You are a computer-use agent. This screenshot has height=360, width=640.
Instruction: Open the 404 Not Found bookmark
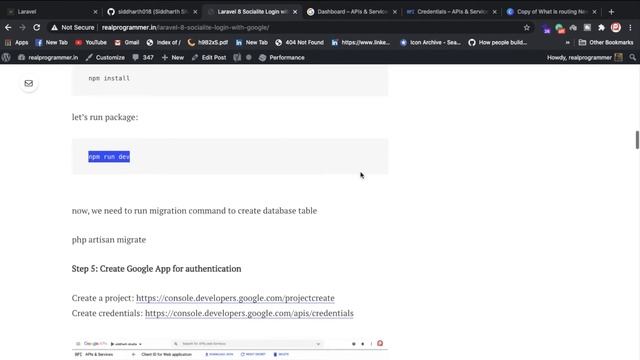[x=299, y=42]
